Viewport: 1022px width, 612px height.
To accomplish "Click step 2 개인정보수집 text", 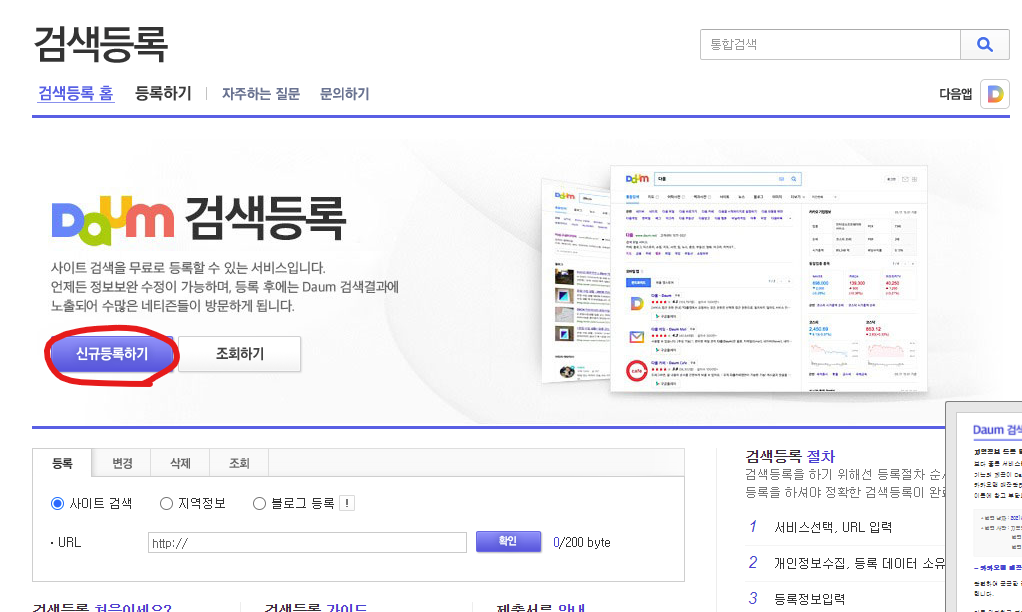I will point(858,562).
